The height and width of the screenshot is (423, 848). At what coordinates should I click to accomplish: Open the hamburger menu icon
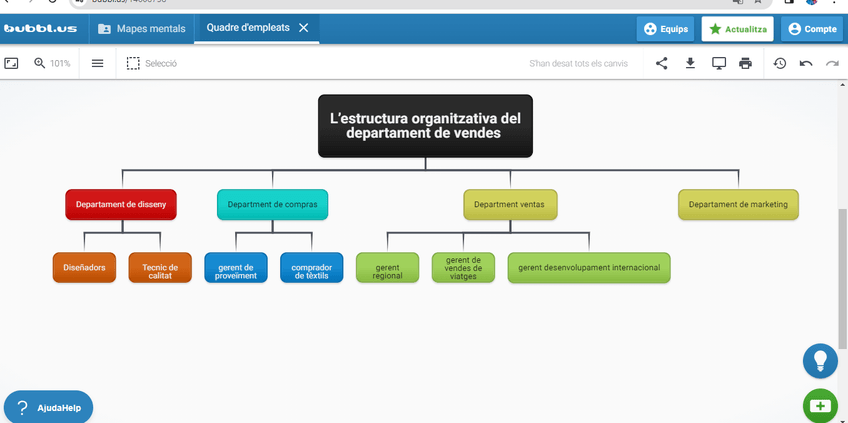coord(97,63)
